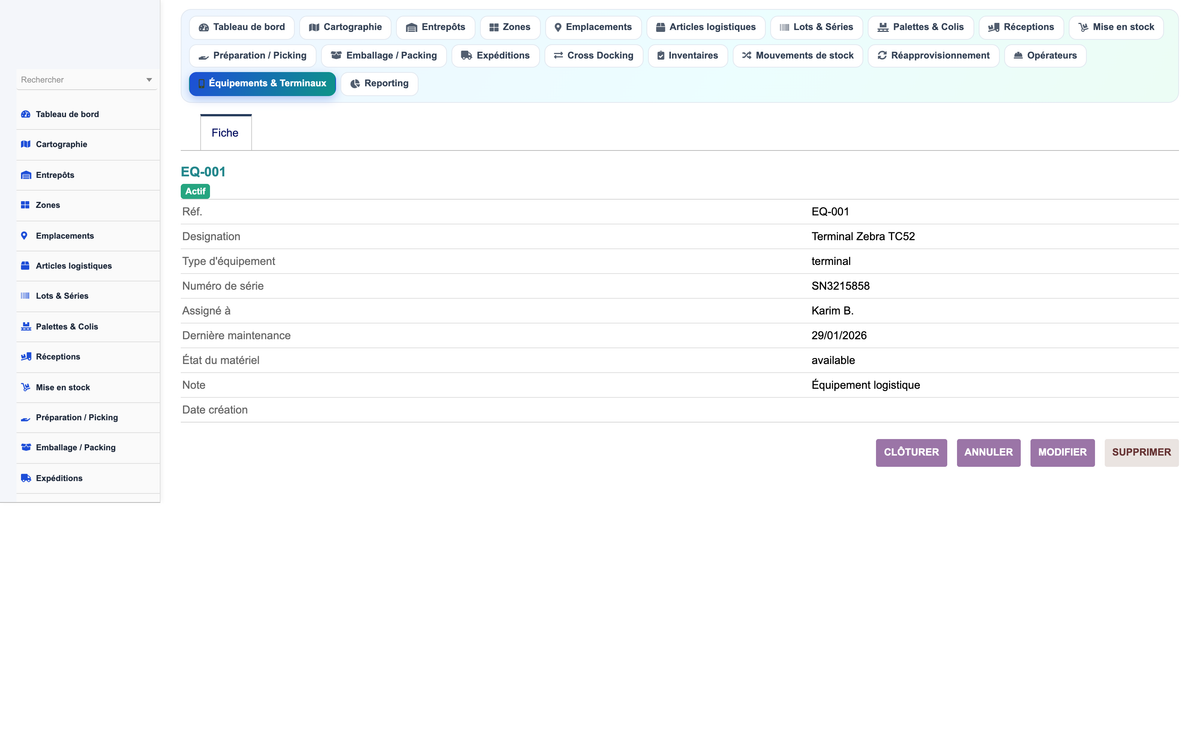Screen dimensions: 1200x743
Task: Click the hard hat icon on Opérateurs tab
Action: tap(1018, 55)
